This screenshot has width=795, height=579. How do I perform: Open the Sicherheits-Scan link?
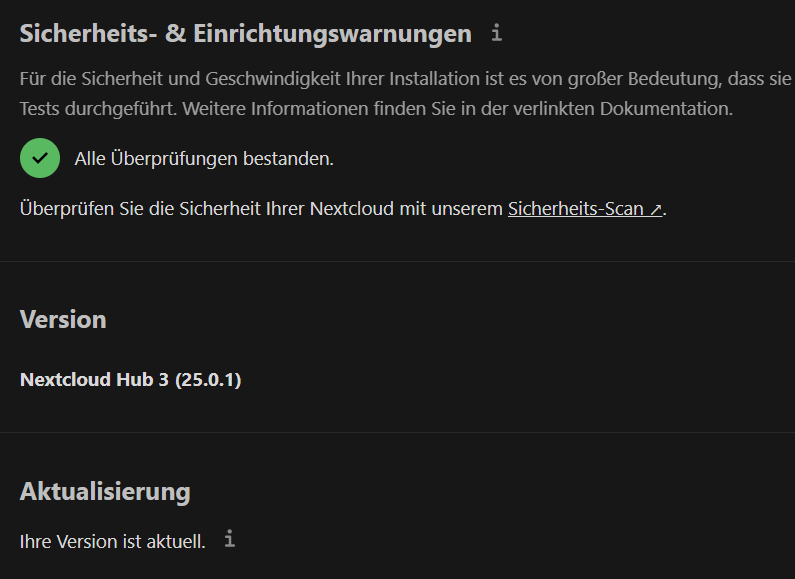pyautogui.click(x=585, y=209)
